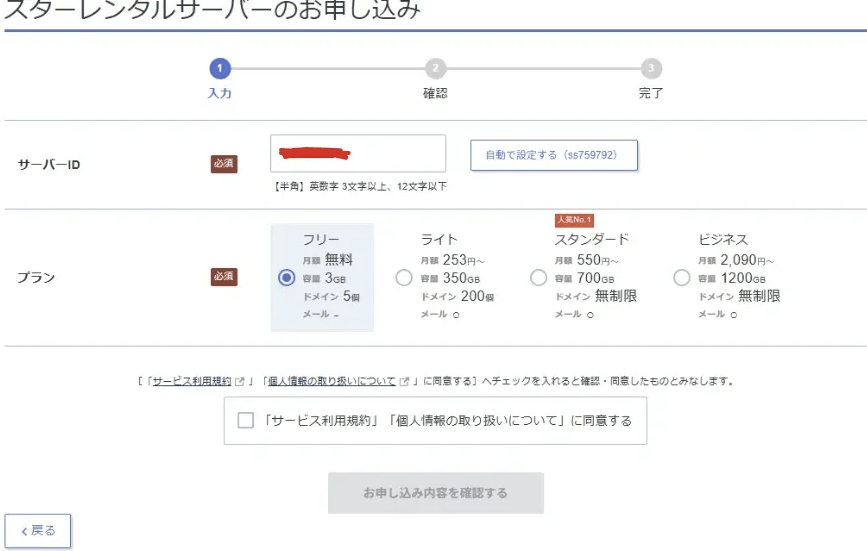Focus the サーバーID text input field
Image resolution: width=867 pixels, height=551 pixels.
[x=358, y=154]
